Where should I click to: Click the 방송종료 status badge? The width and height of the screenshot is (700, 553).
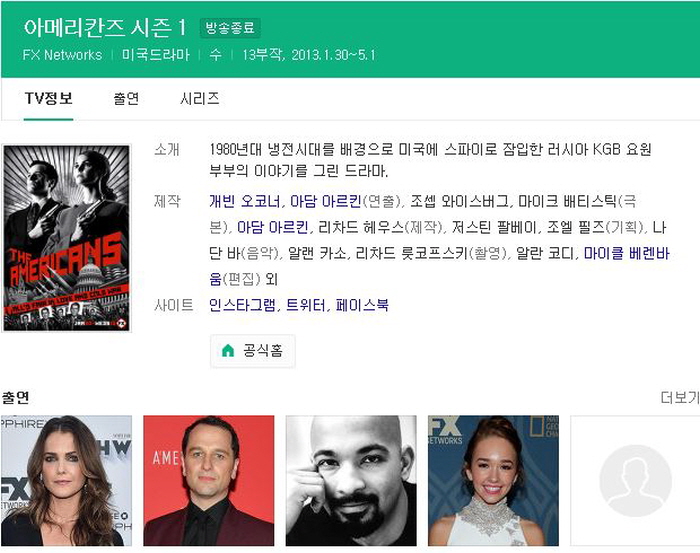click(230, 28)
